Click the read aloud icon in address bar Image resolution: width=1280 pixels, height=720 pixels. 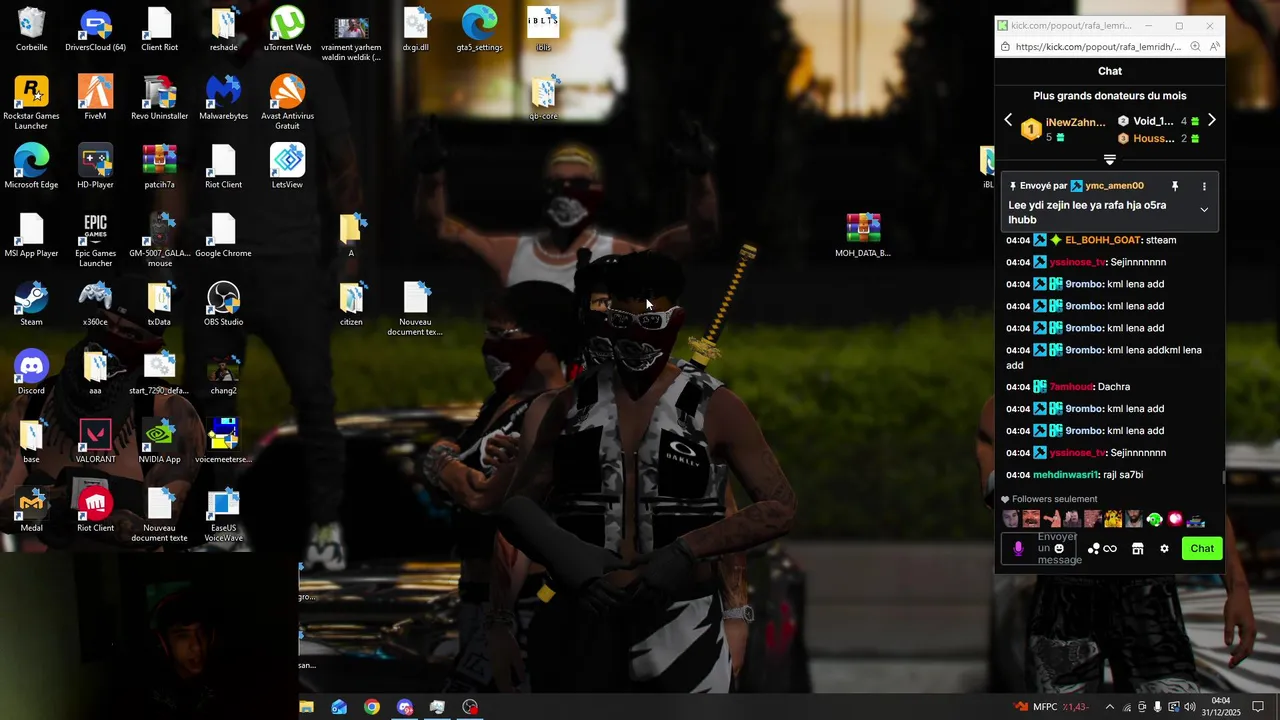[1214, 47]
